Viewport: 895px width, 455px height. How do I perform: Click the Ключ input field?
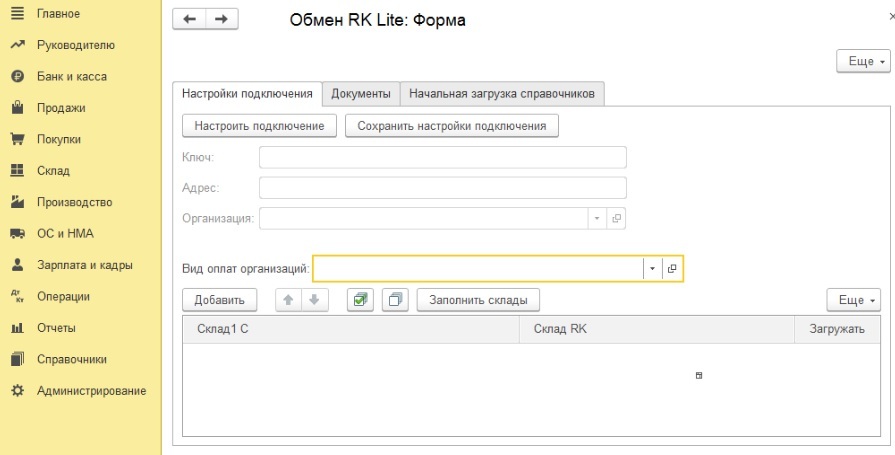[442, 157]
